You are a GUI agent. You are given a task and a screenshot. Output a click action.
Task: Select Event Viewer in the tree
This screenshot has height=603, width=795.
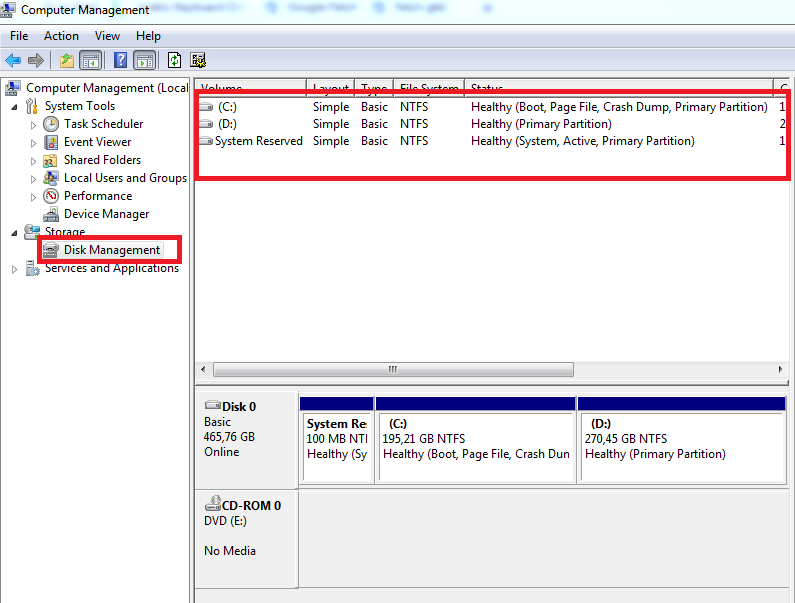pos(97,142)
